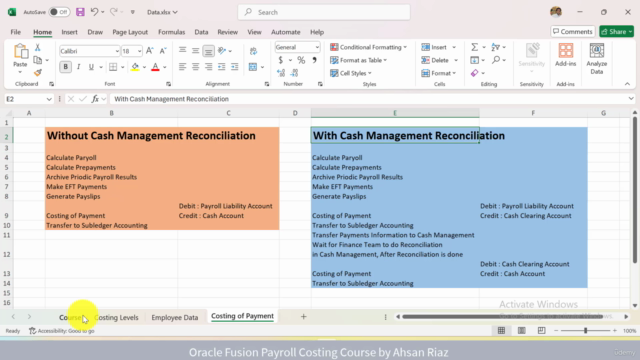The height and width of the screenshot is (360, 640).
Task: Open the Add-ins icon
Action: [565, 55]
